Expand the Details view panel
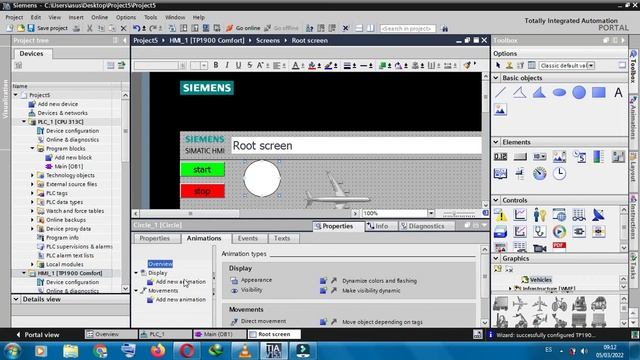640x360 pixels. (x=16, y=299)
